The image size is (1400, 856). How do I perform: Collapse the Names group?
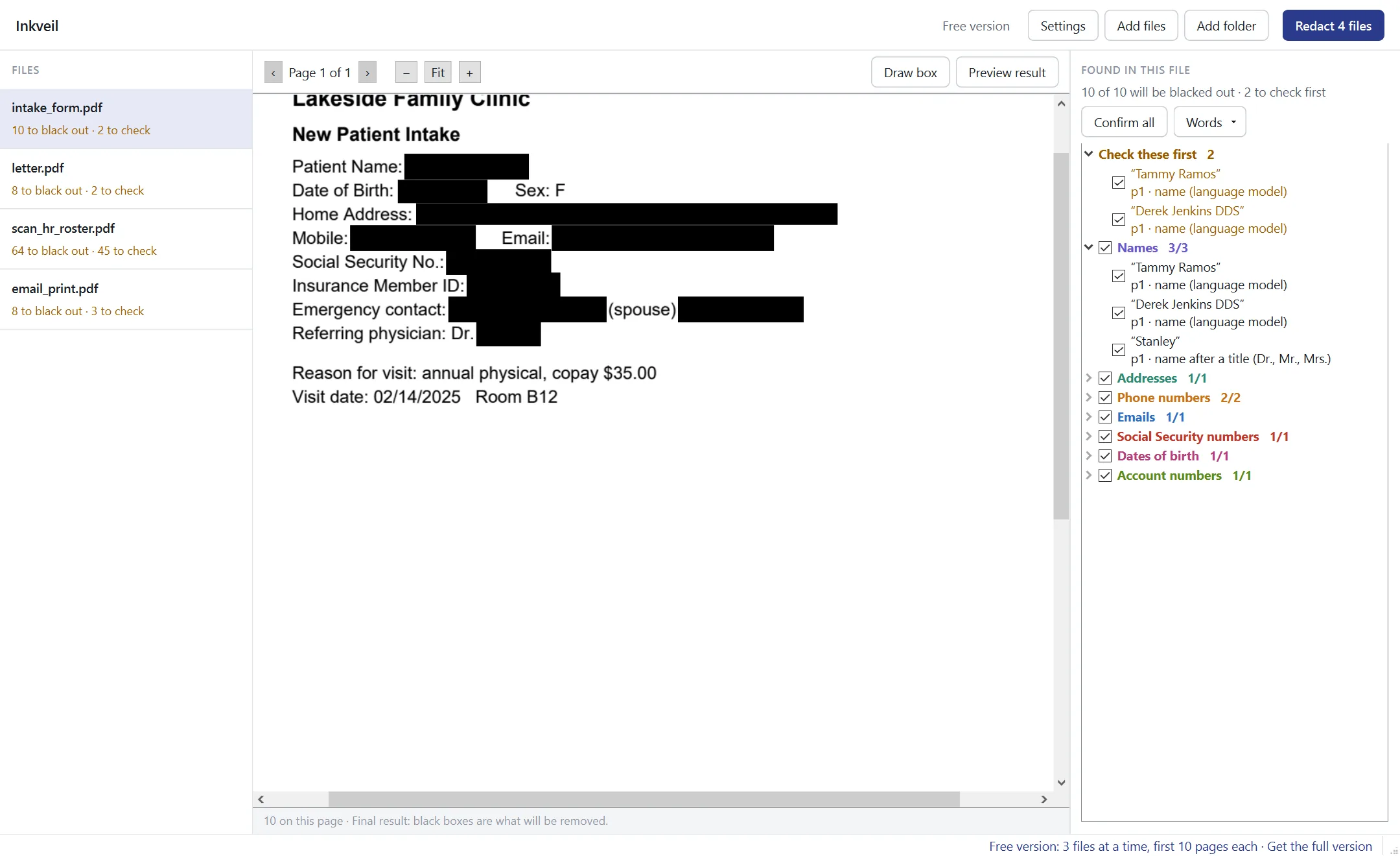click(x=1089, y=248)
